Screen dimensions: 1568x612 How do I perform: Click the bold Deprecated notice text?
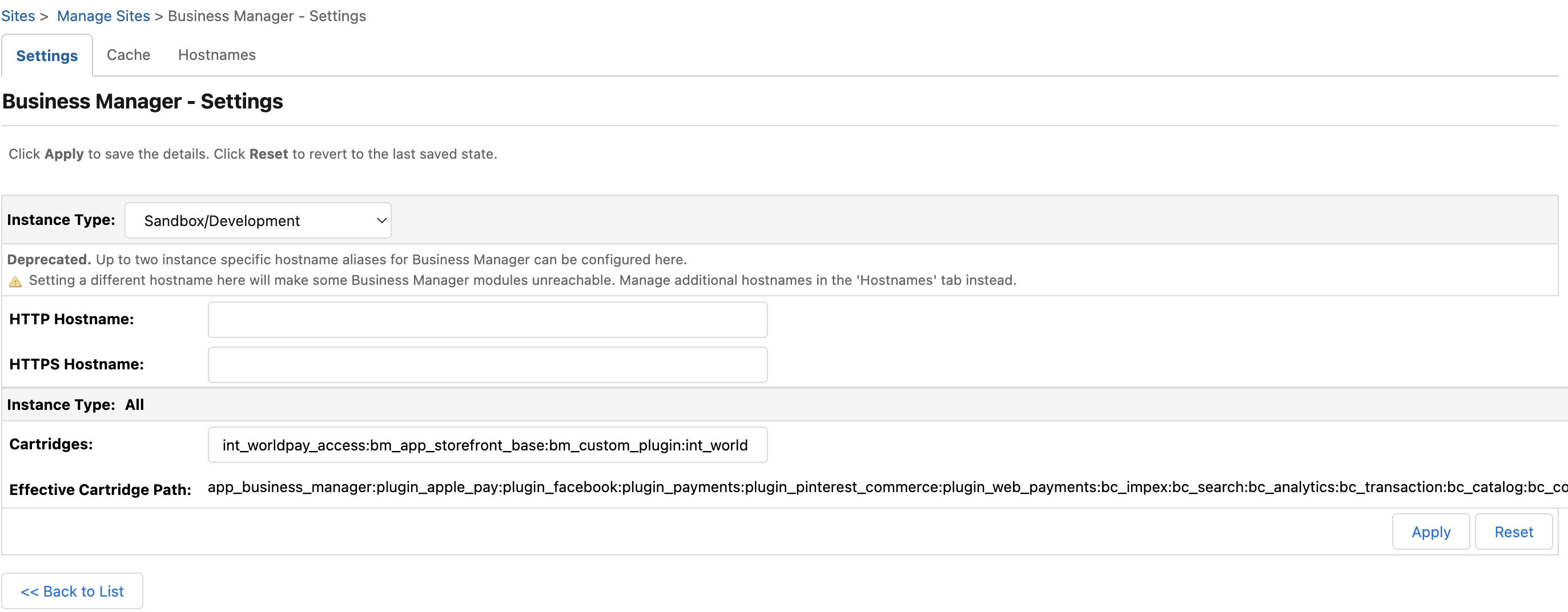pos(49,259)
